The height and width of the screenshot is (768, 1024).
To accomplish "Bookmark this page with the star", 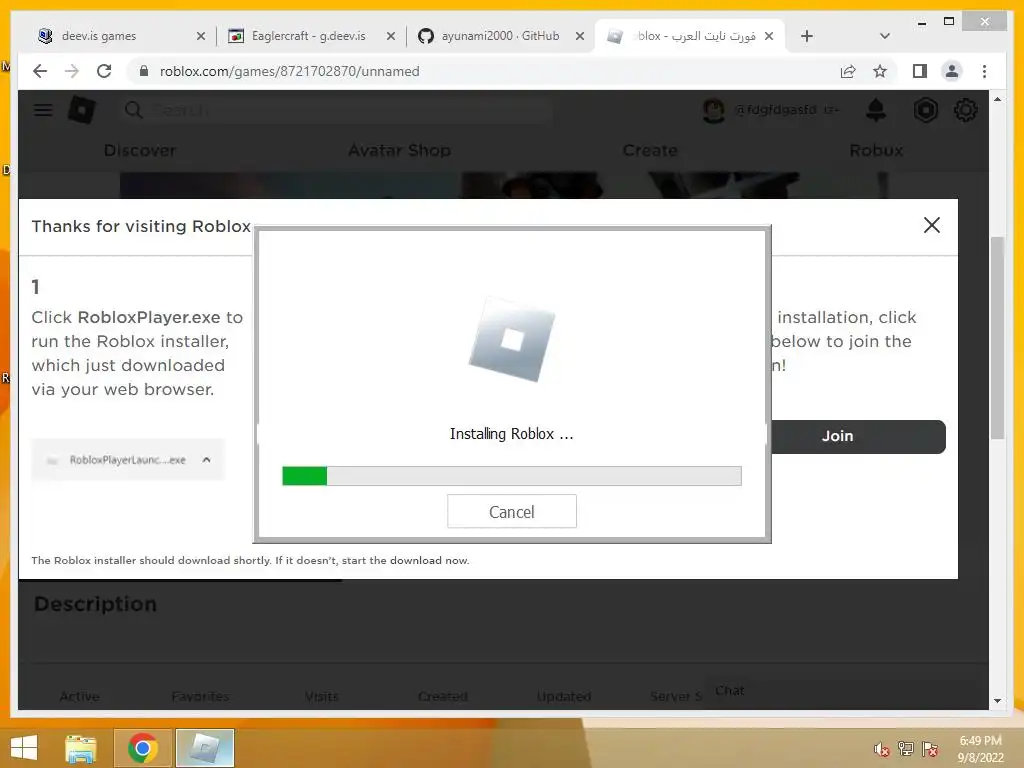I will tap(880, 71).
